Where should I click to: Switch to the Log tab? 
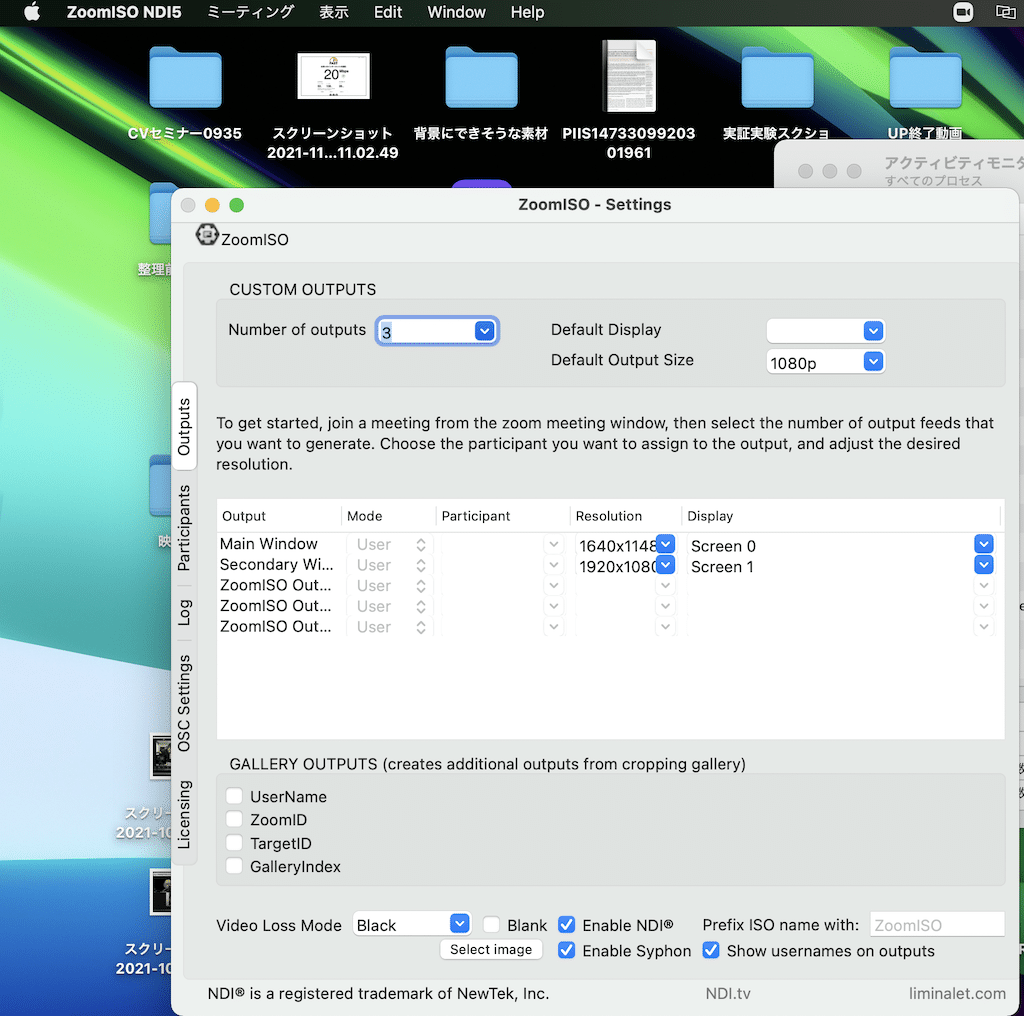[184, 612]
